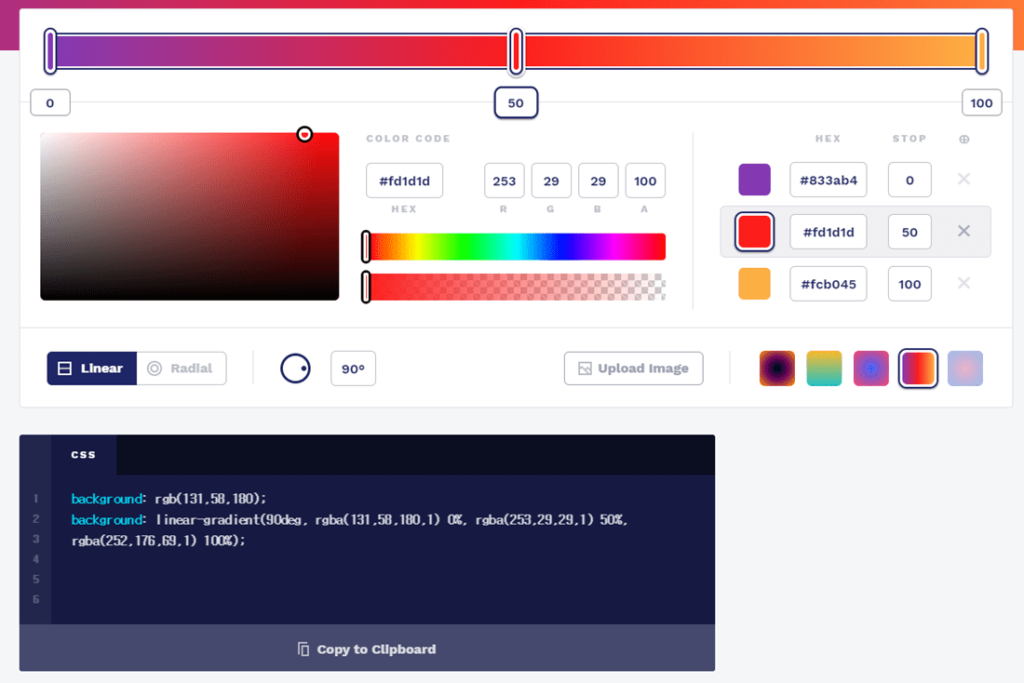Delete the #fd1d1d stop using its X icon

click(x=963, y=231)
